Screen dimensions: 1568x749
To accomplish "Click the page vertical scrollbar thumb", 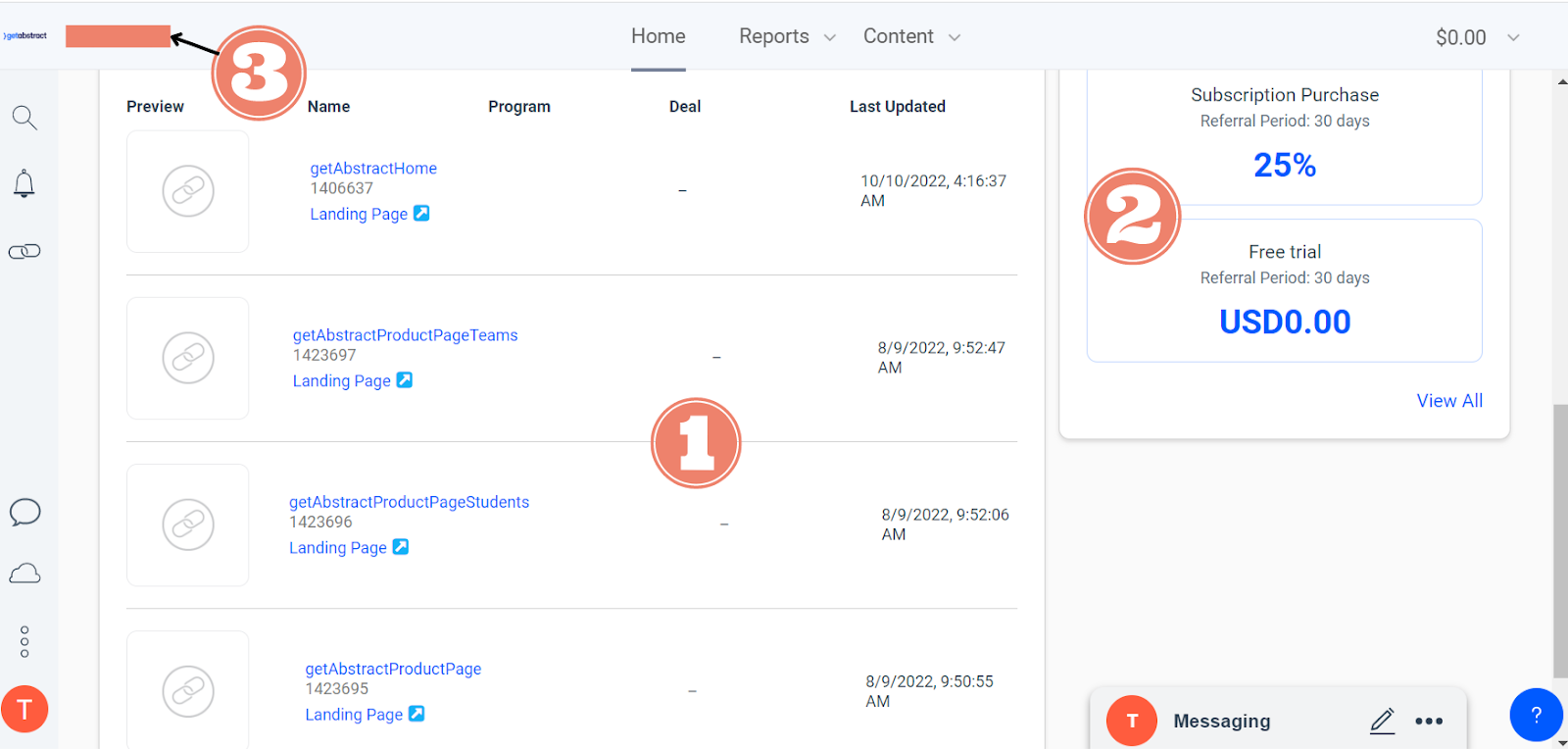I will (1560, 540).
